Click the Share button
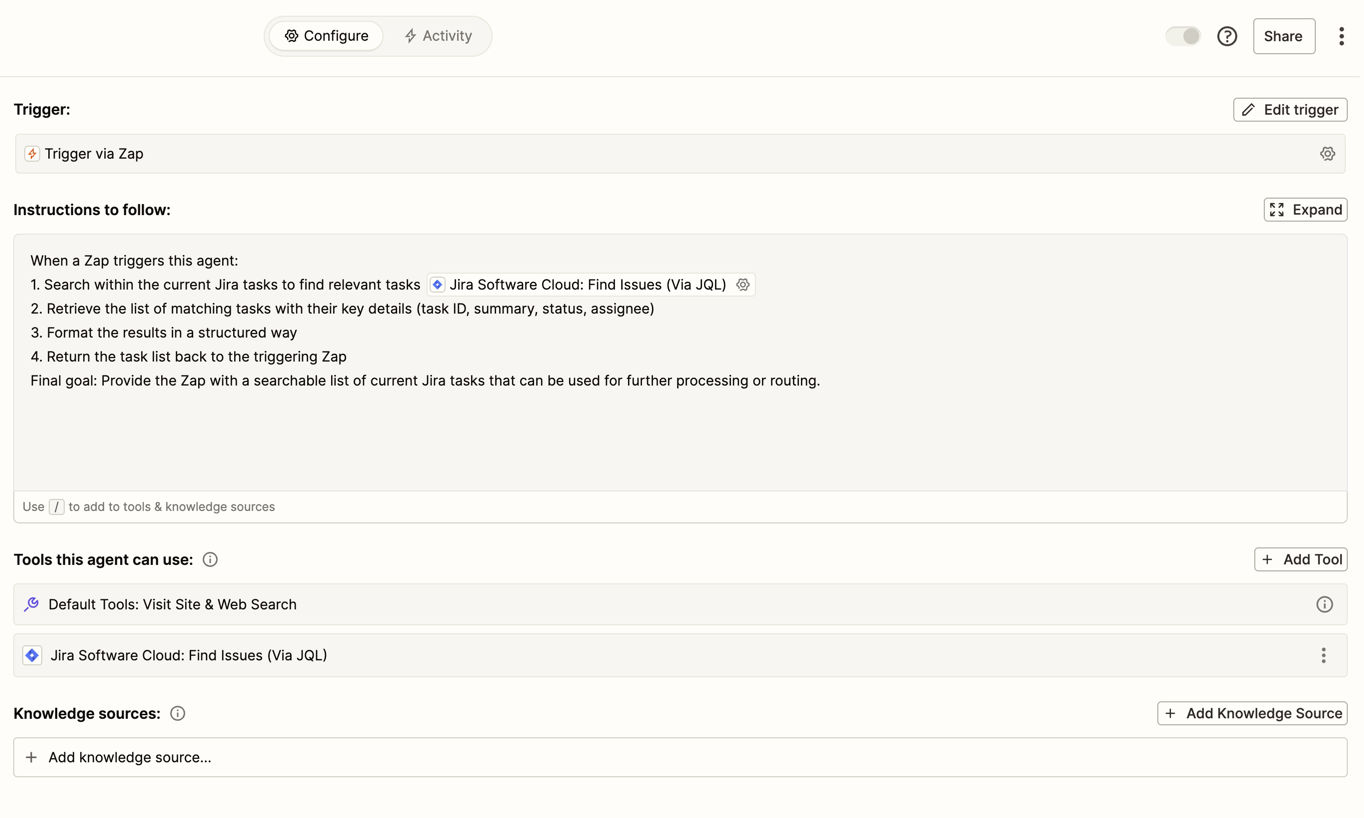The image size is (1364, 818). (1283, 36)
